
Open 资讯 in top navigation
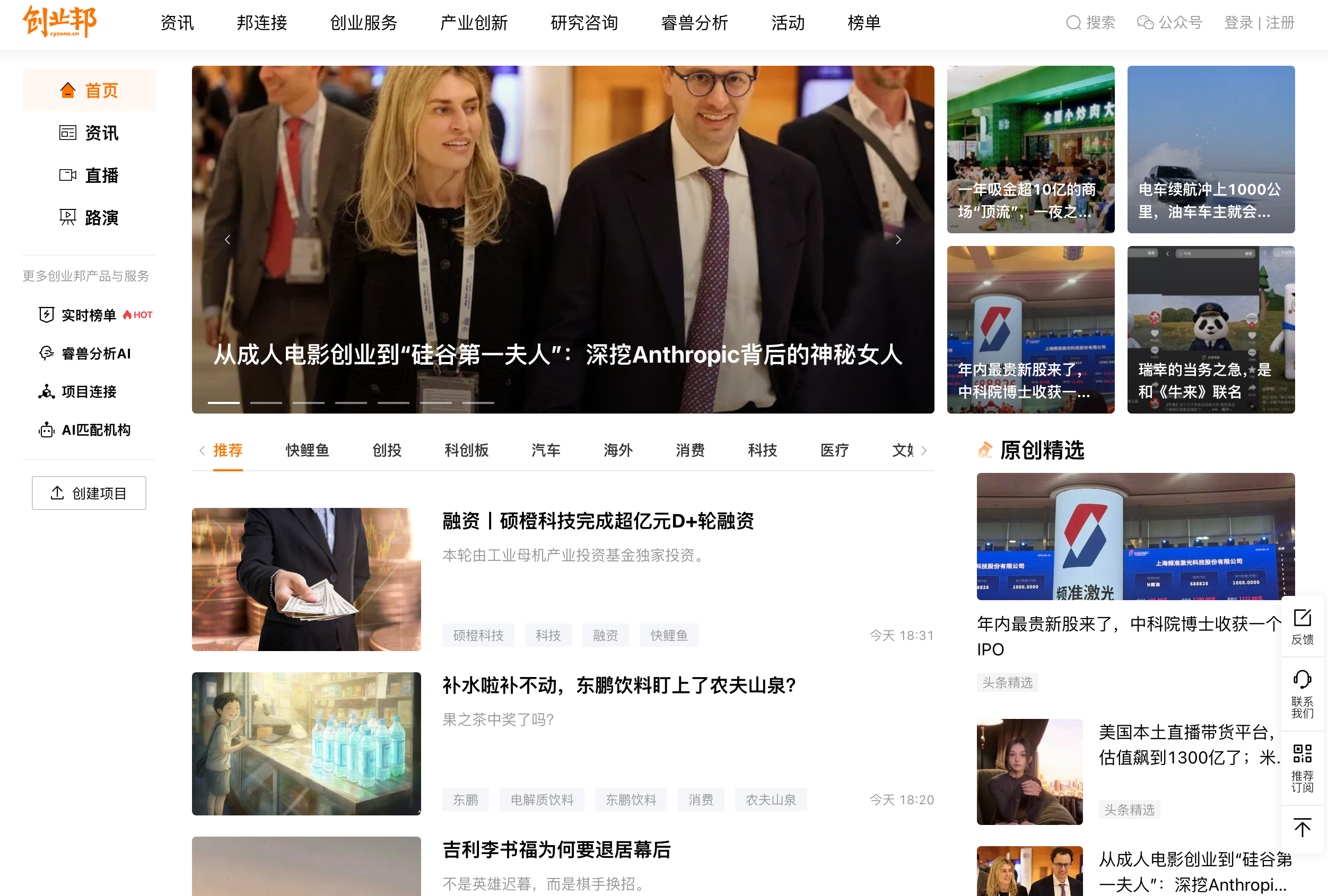point(177,23)
